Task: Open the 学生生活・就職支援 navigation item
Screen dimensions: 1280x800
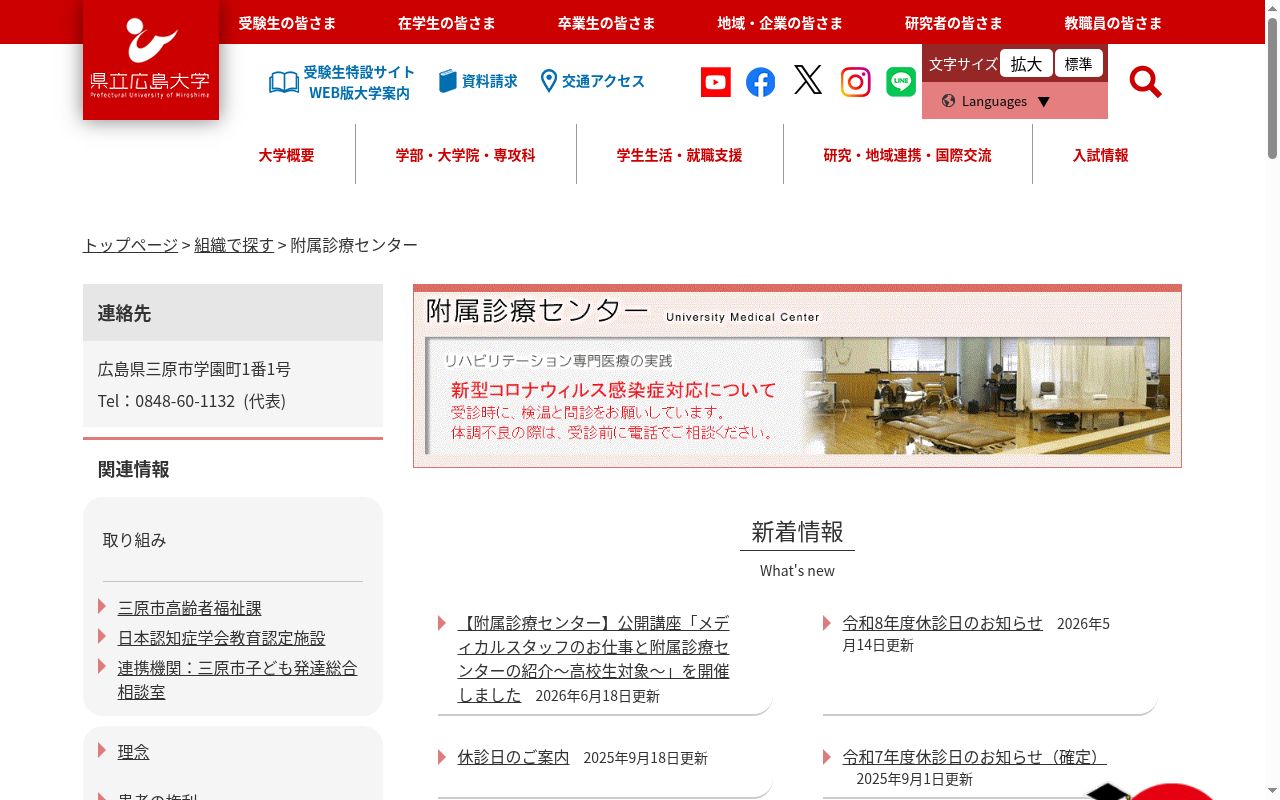Action: [680, 155]
